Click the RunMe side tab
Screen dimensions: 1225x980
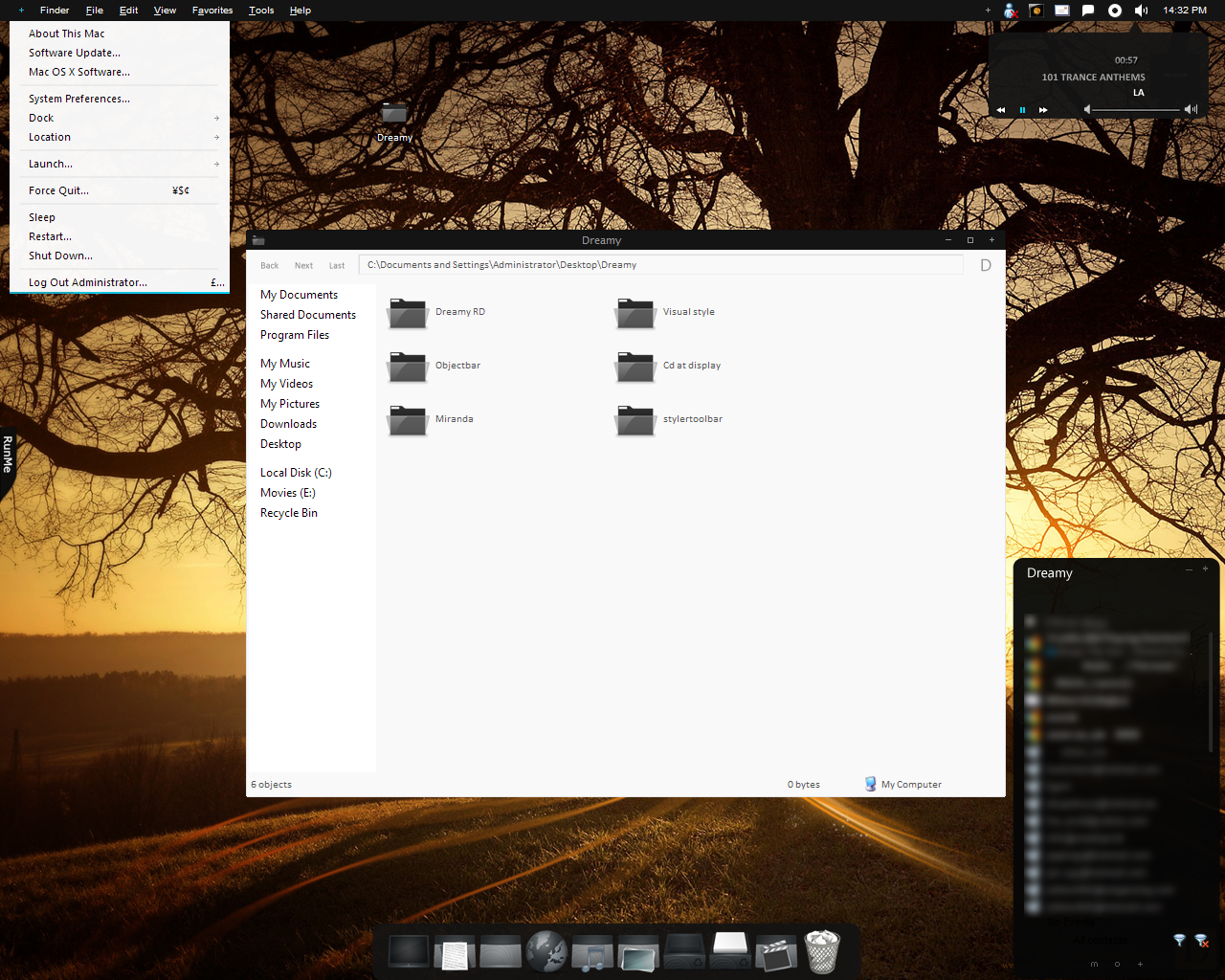[8, 455]
